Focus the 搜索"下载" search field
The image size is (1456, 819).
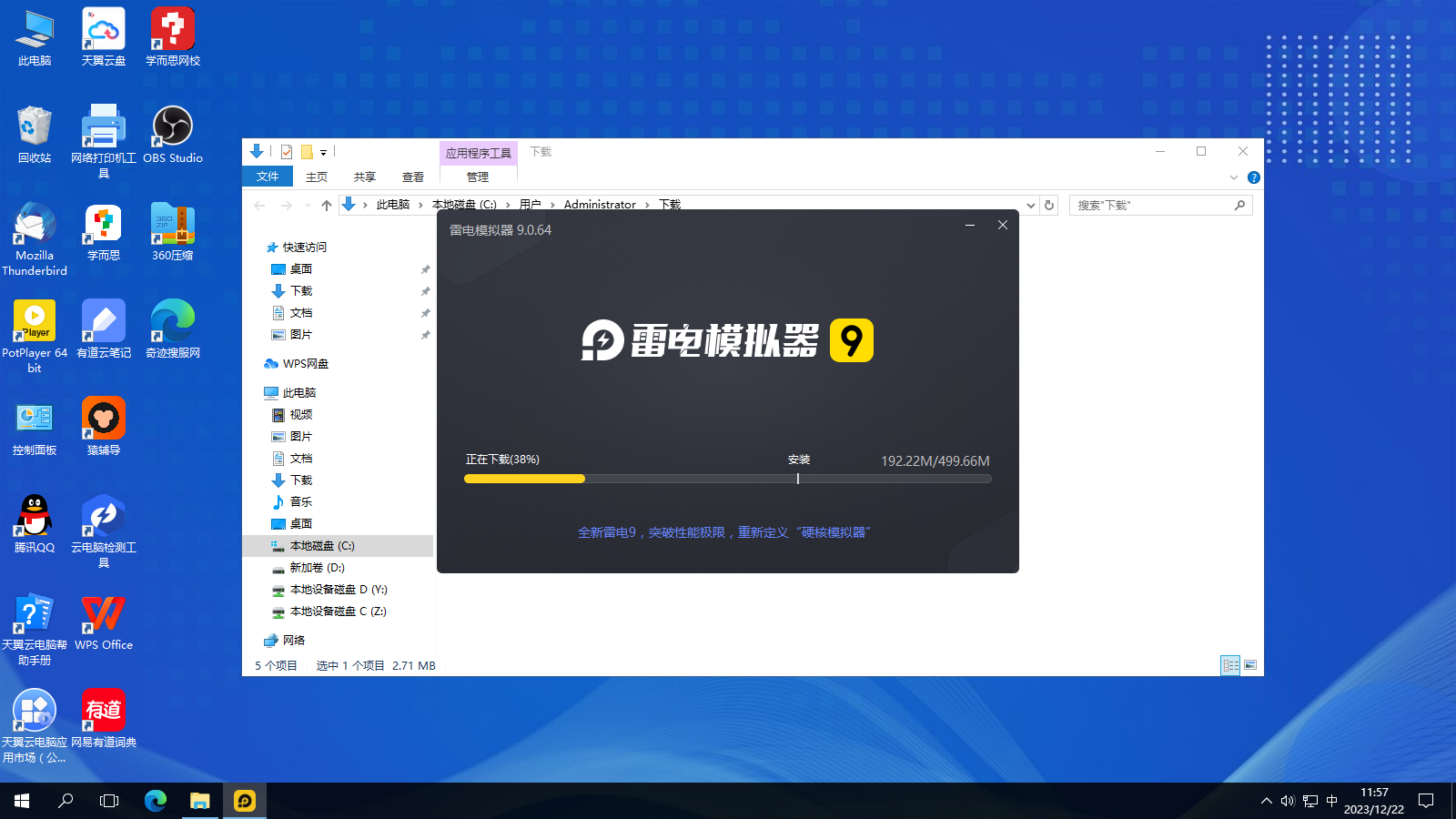1160,206
